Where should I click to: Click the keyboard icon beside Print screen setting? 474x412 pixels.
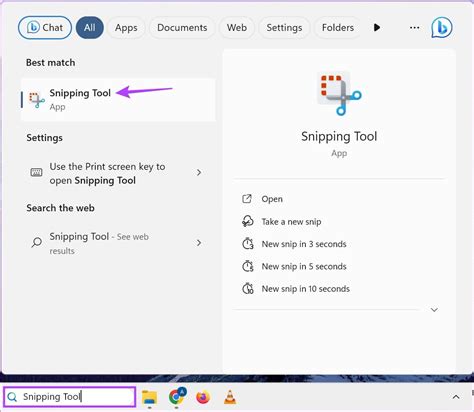tap(36, 172)
